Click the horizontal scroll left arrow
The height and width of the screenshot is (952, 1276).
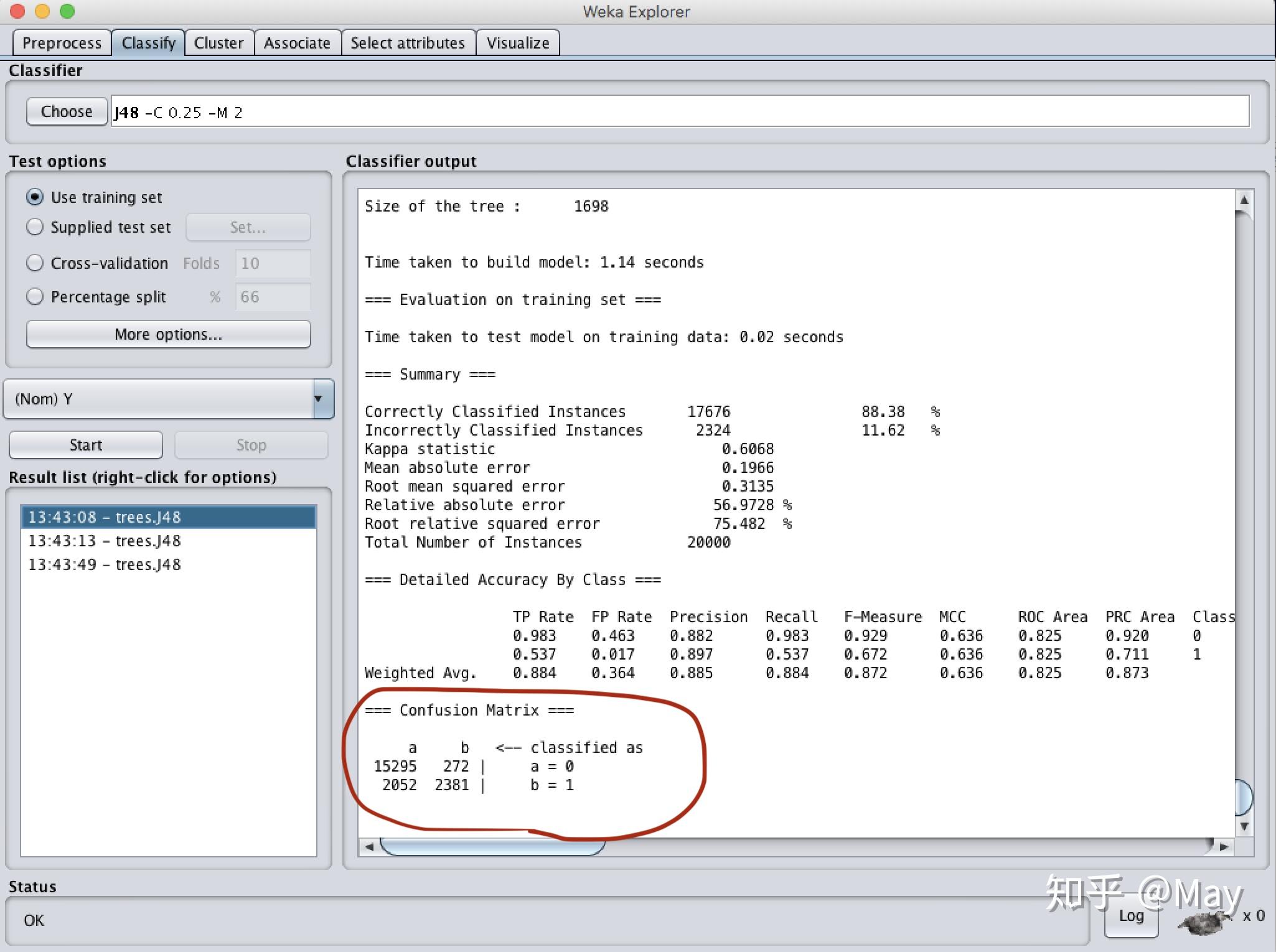tap(369, 846)
